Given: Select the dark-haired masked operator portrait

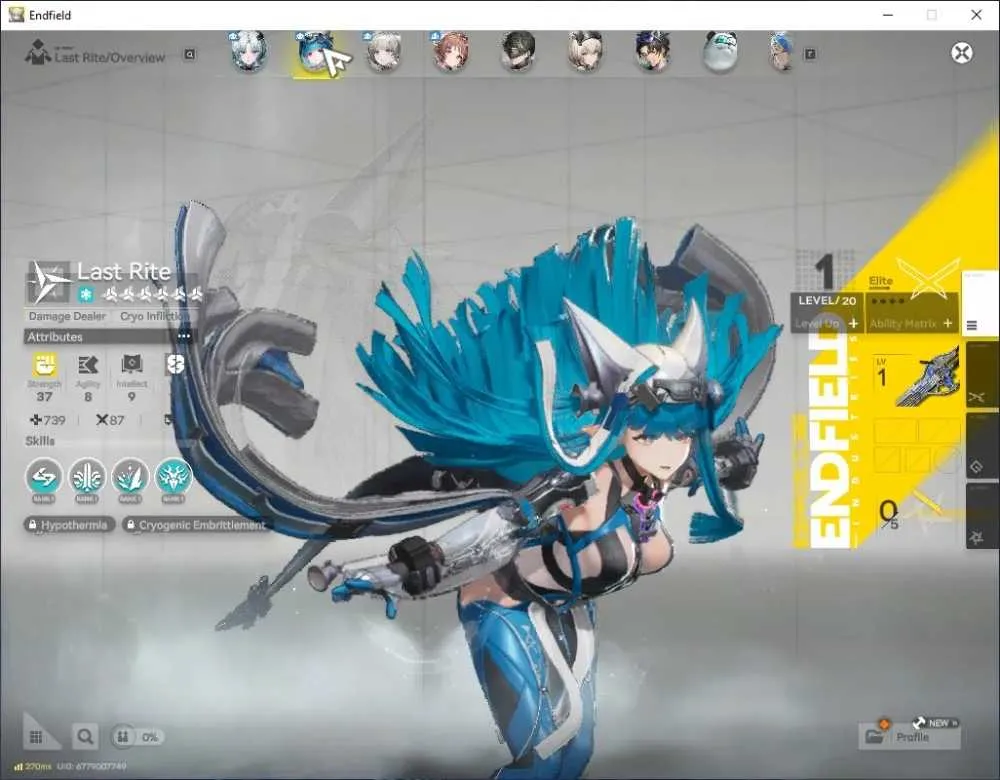Looking at the screenshot, I should coord(518,51).
